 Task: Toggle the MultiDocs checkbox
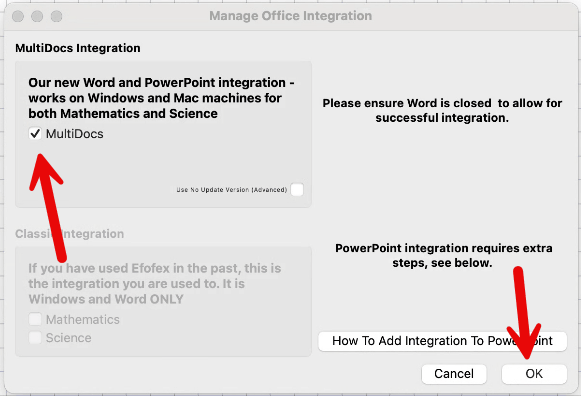(35, 133)
